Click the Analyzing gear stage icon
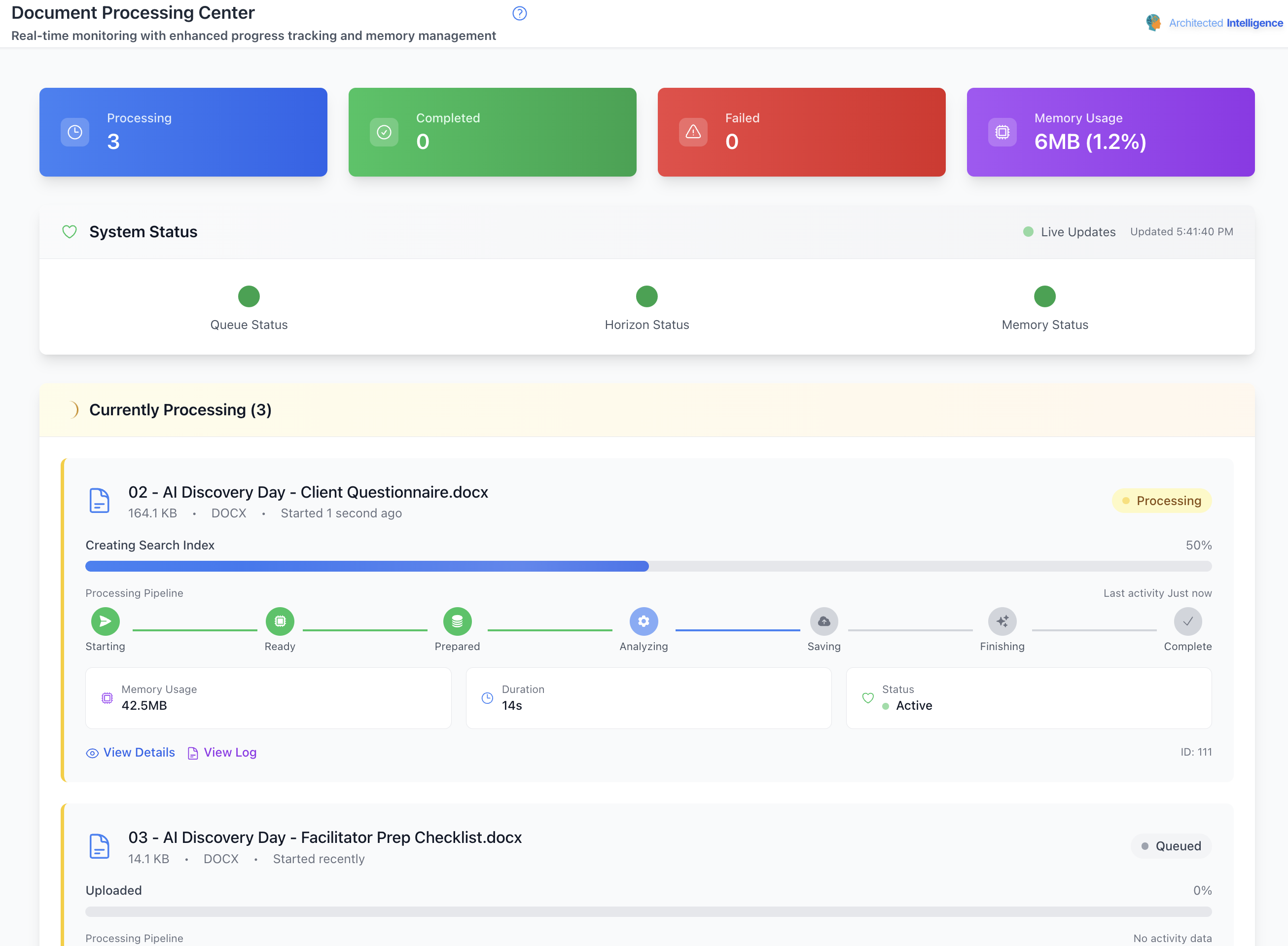 (x=644, y=621)
